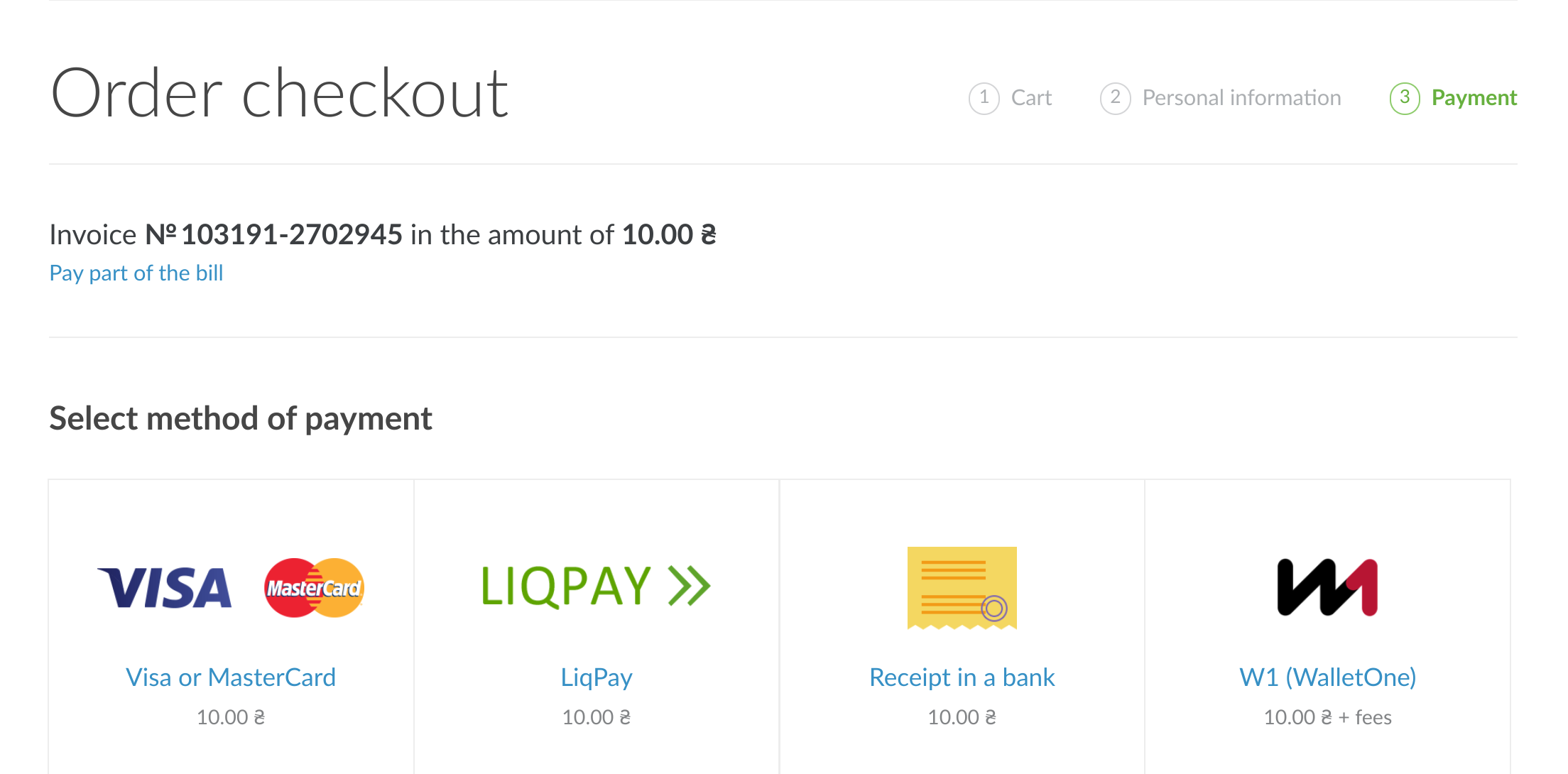This screenshot has width=1568, height=774.
Task: Choose the WalletOne W1 logo
Action: 1327,587
